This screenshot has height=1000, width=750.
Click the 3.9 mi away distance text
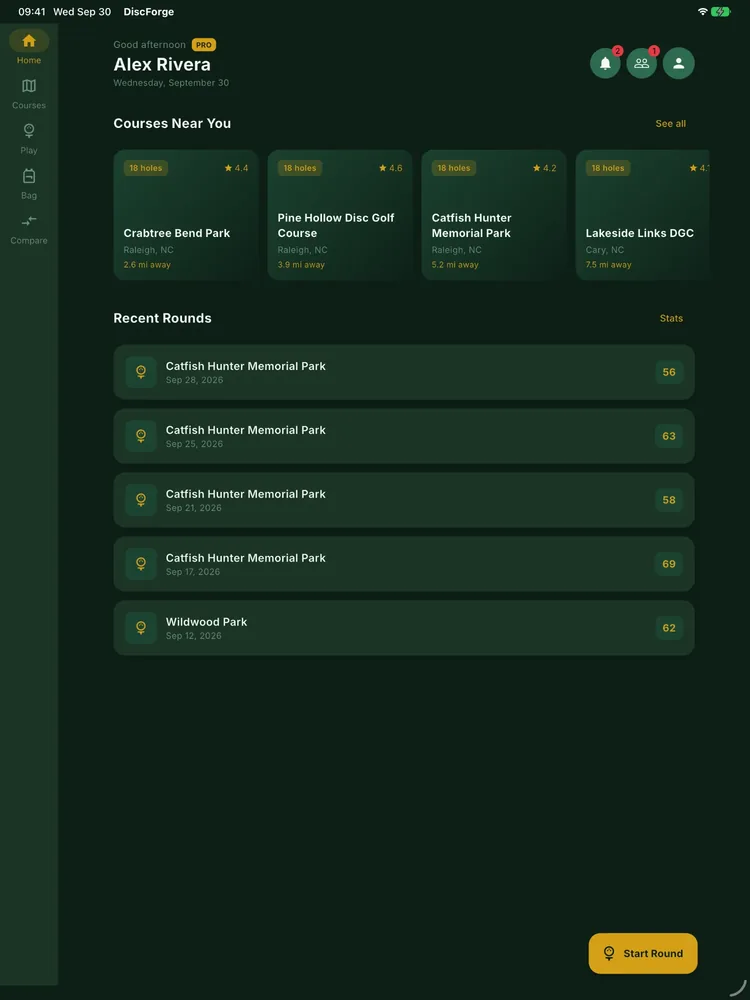tap(301, 265)
